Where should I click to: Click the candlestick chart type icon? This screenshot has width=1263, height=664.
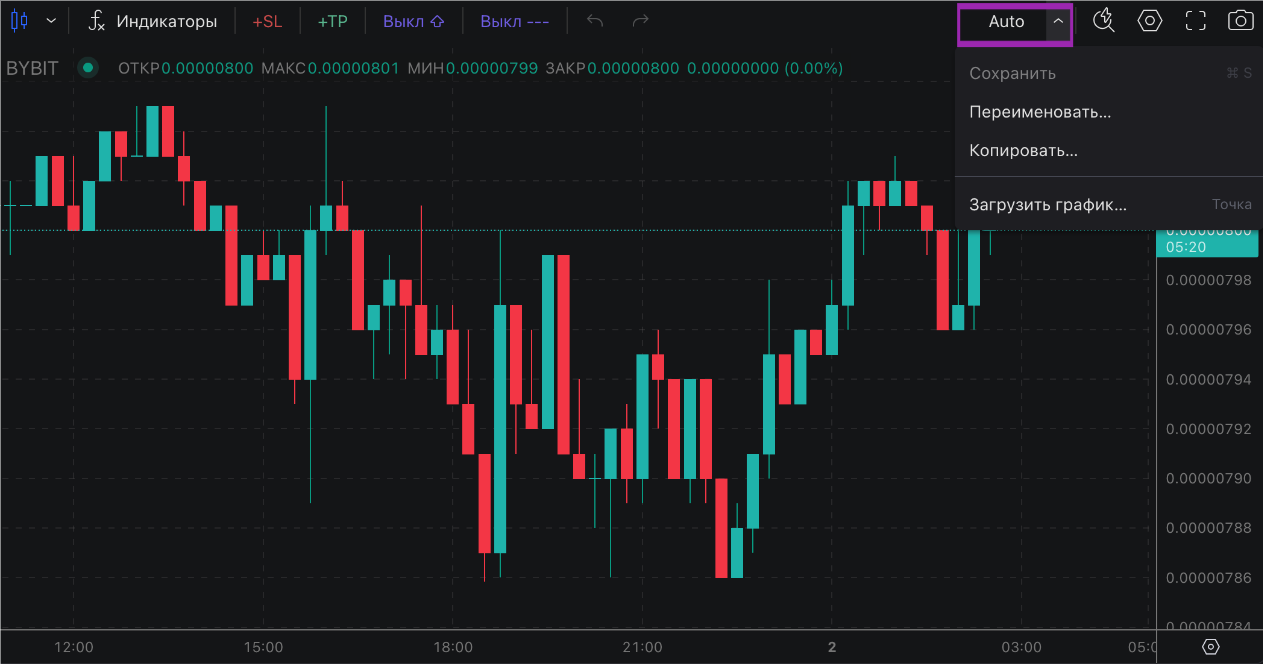(19, 21)
